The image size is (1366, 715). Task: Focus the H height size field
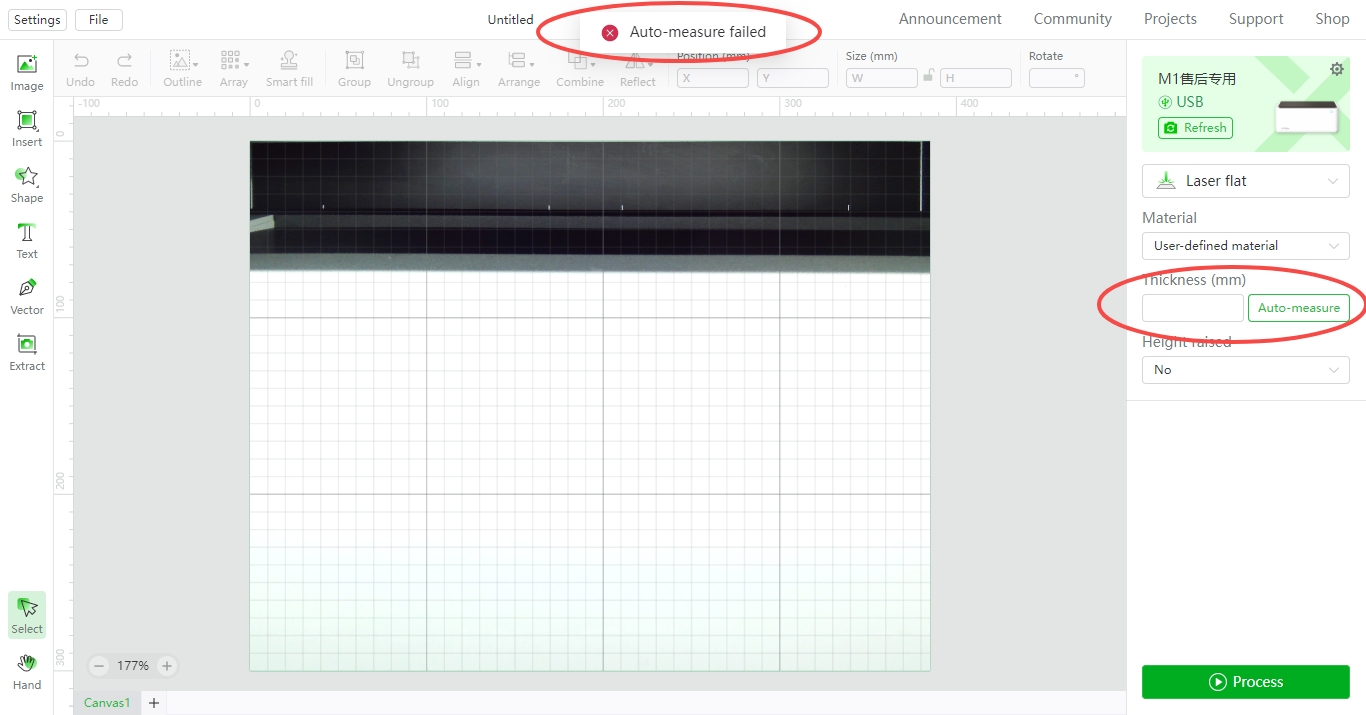976,78
